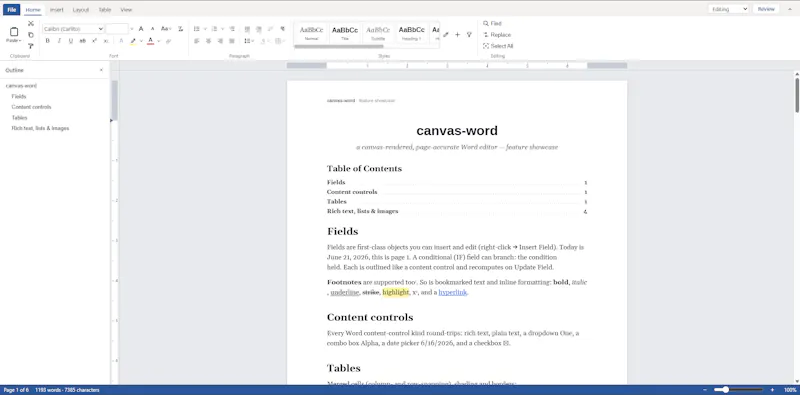800x395 pixels.
Task: Click the Bullets list icon
Action: [x=196, y=29]
